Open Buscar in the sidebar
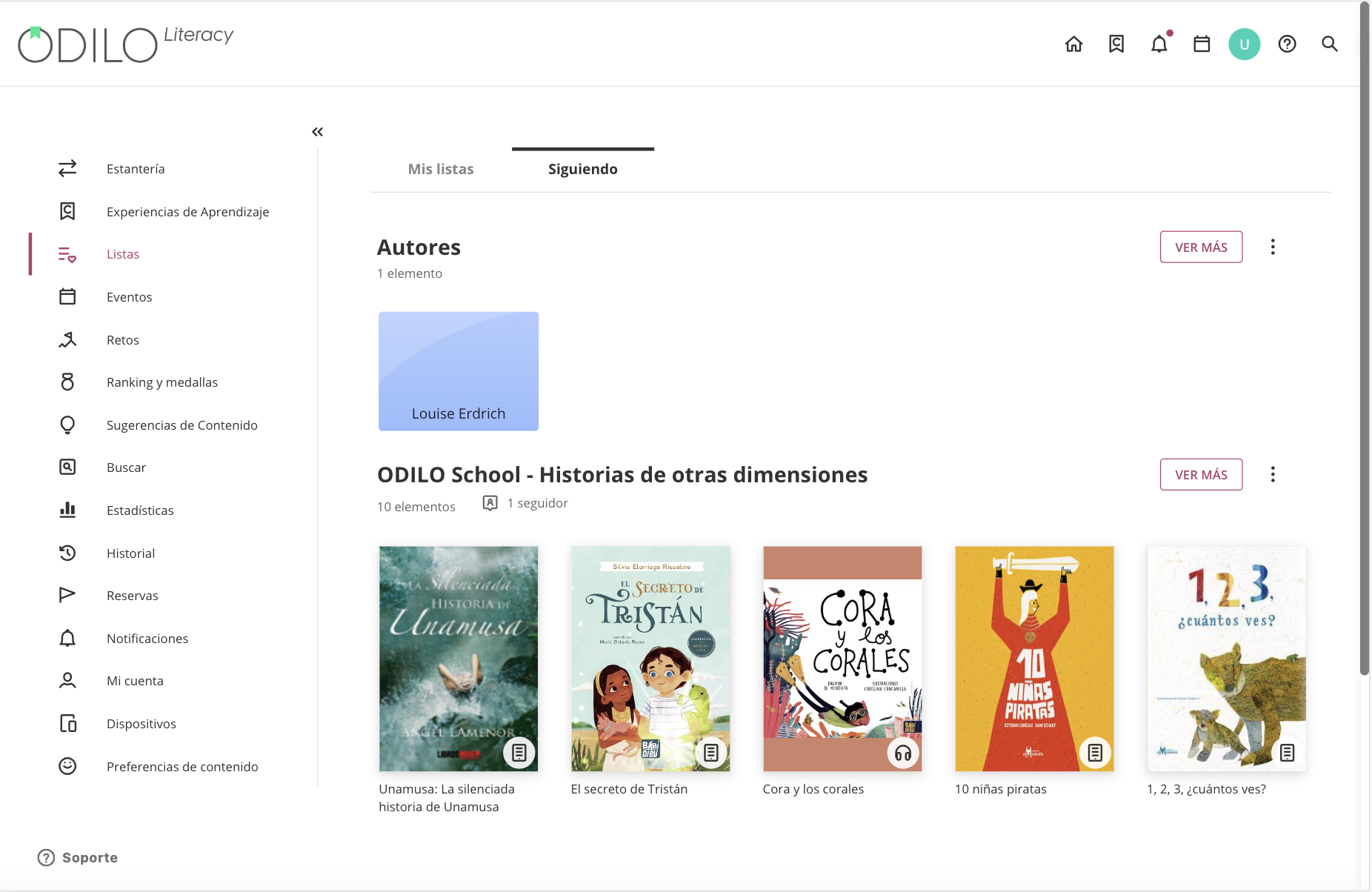The image size is (1372, 892). [126, 467]
